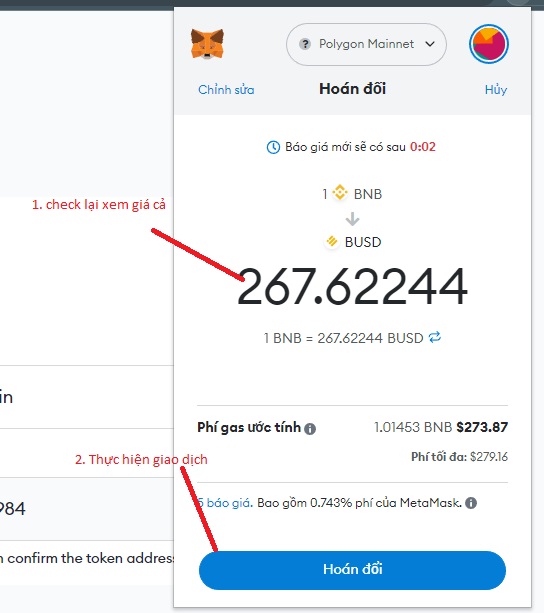Image resolution: width=544 pixels, height=613 pixels.
Task: Click the 1 BNB = 267.62244 BUSD rate
Action: (344, 338)
